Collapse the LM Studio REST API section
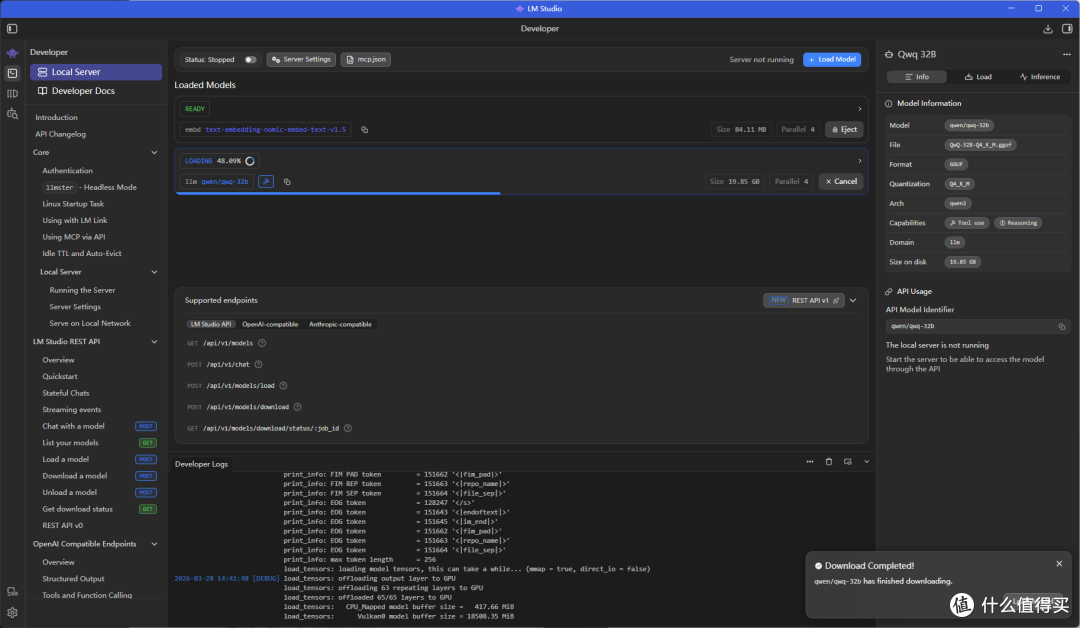The width and height of the screenshot is (1080, 628). click(154, 342)
